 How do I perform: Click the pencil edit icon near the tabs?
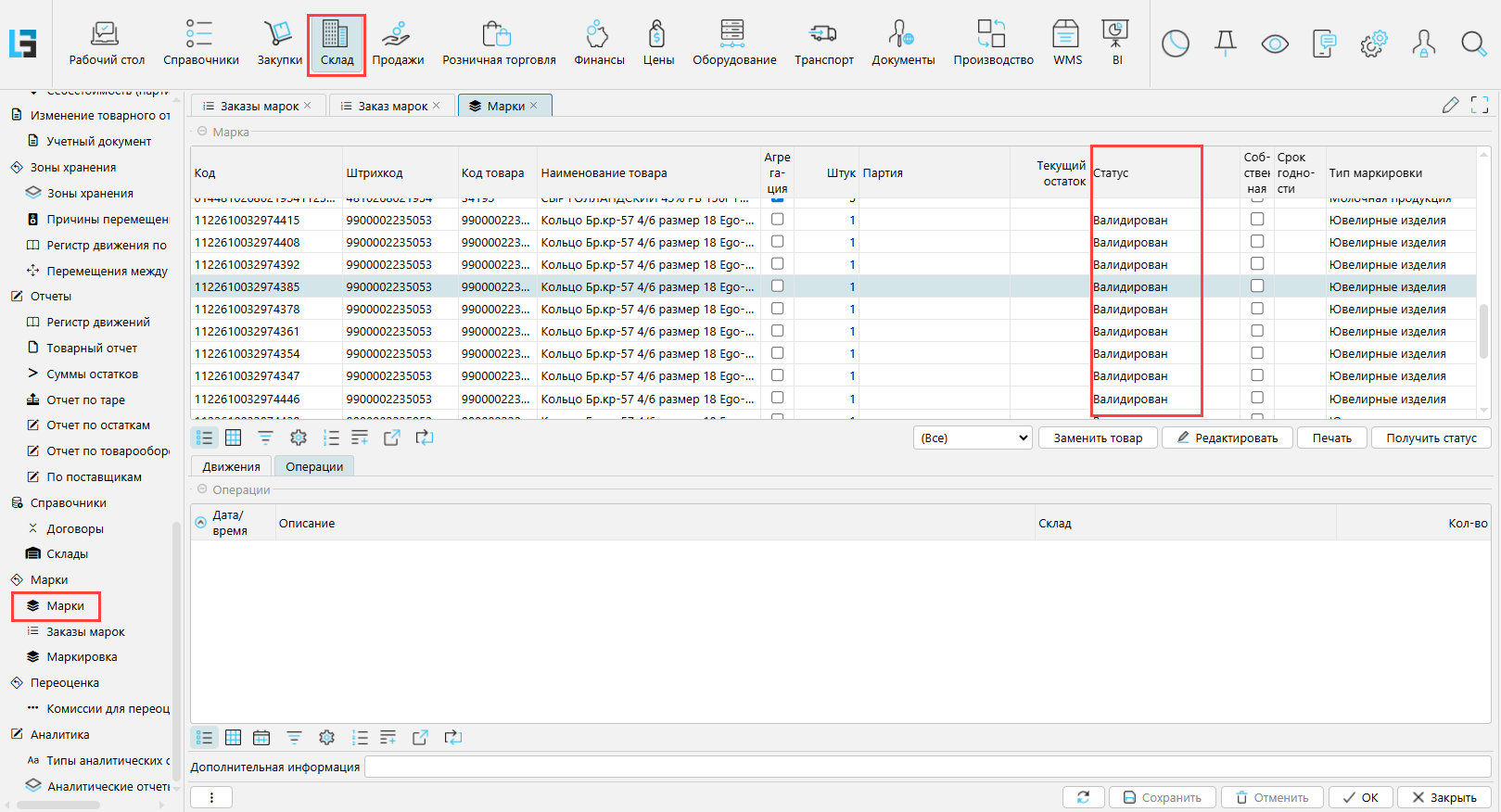[x=1450, y=106]
